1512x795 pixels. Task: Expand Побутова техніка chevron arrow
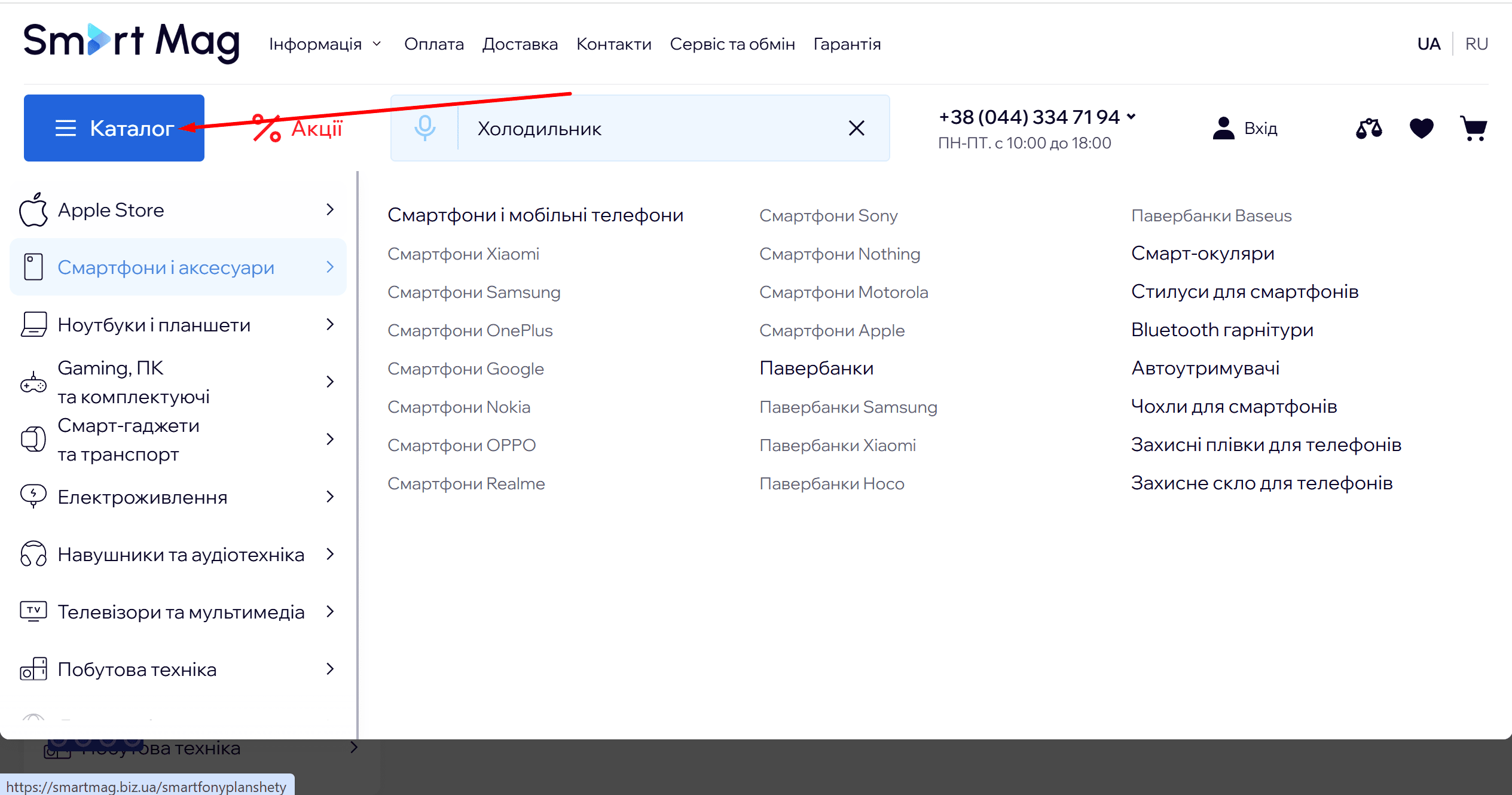[x=330, y=669]
